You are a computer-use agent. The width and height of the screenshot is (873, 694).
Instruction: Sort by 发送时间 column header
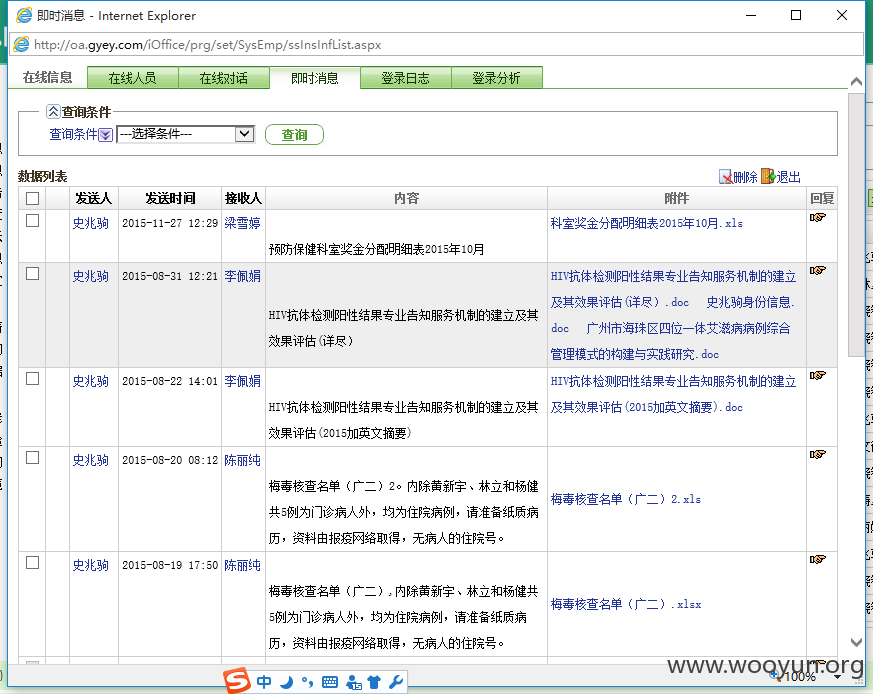pos(170,198)
